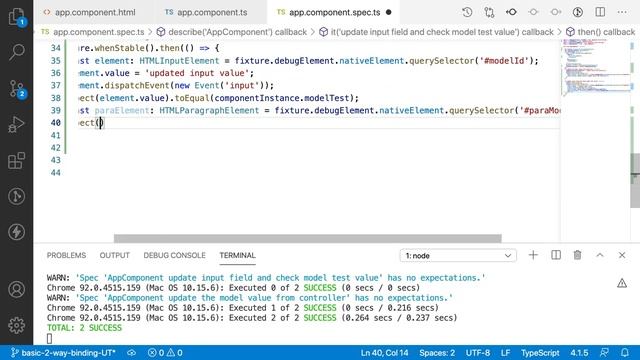
Task: Click HTMLParagraphElement on line 39
Action: (x=209, y=110)
